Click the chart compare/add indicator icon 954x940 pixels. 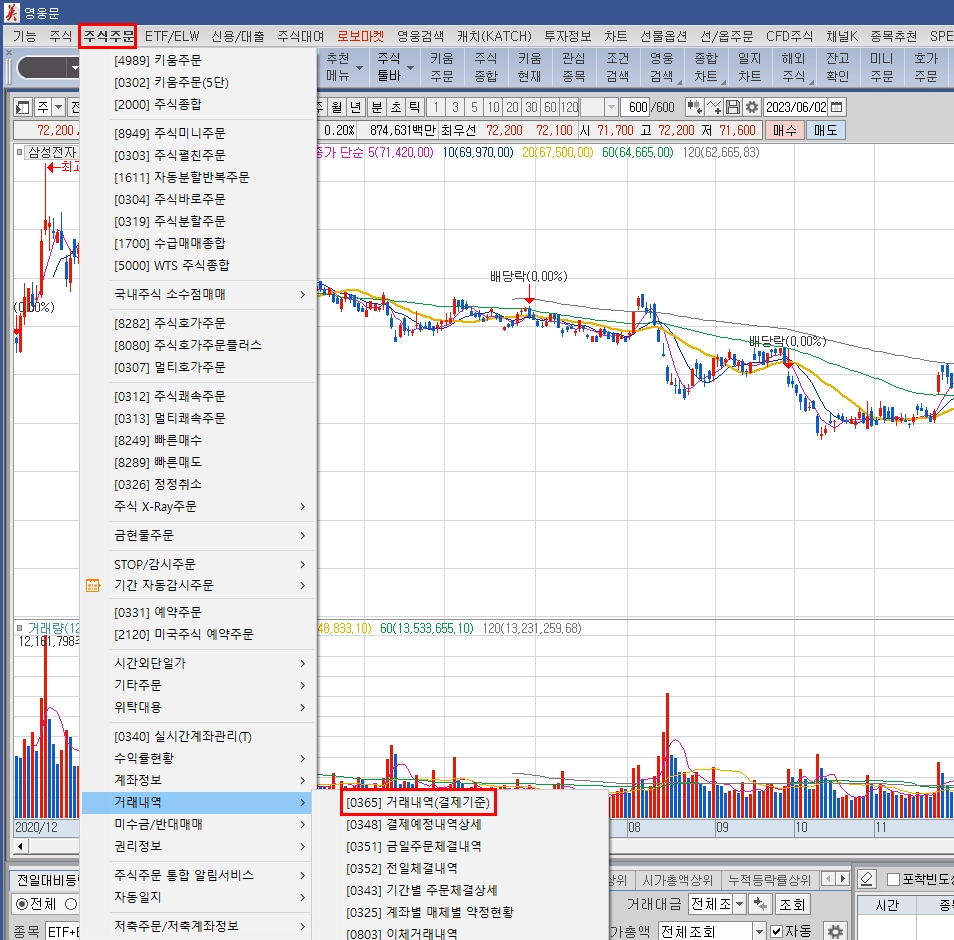click(x=694, y=107)
